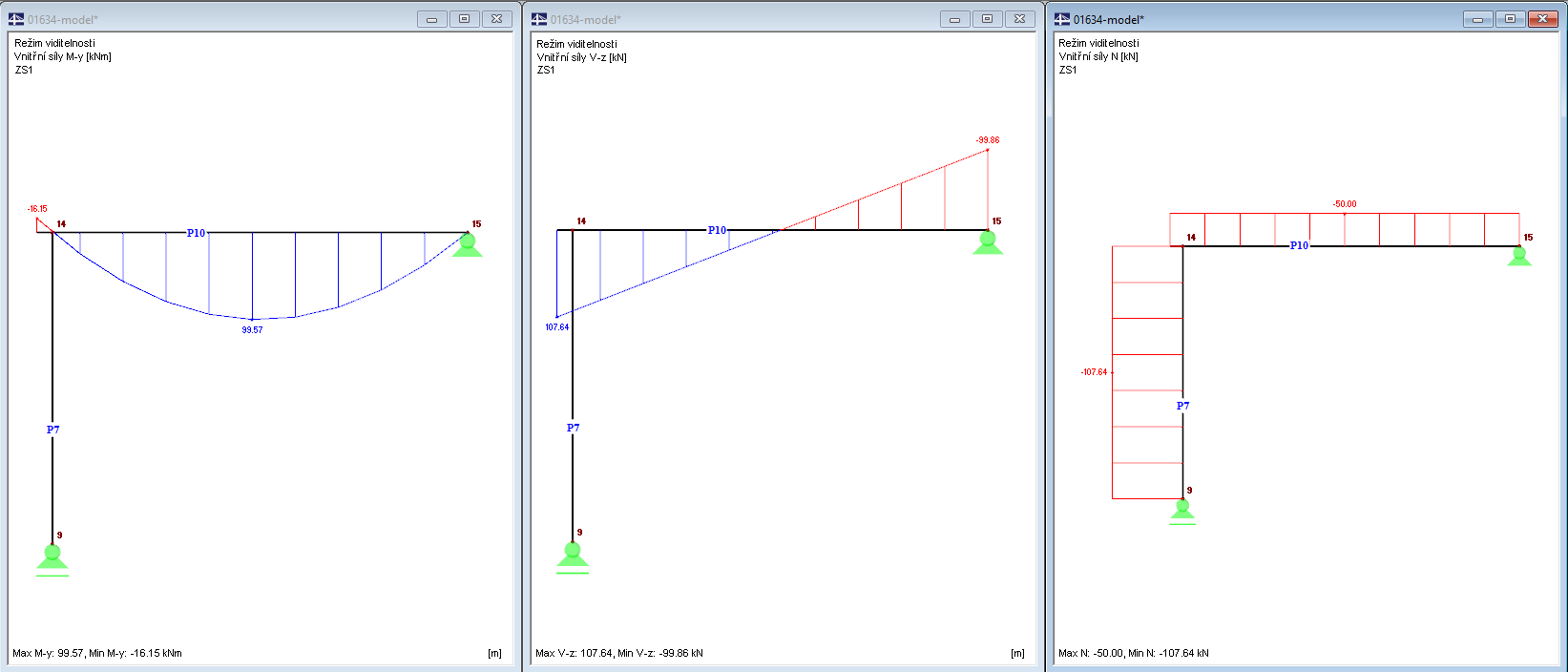Close the N axial force window
1568x672 pixels.
1543,19
